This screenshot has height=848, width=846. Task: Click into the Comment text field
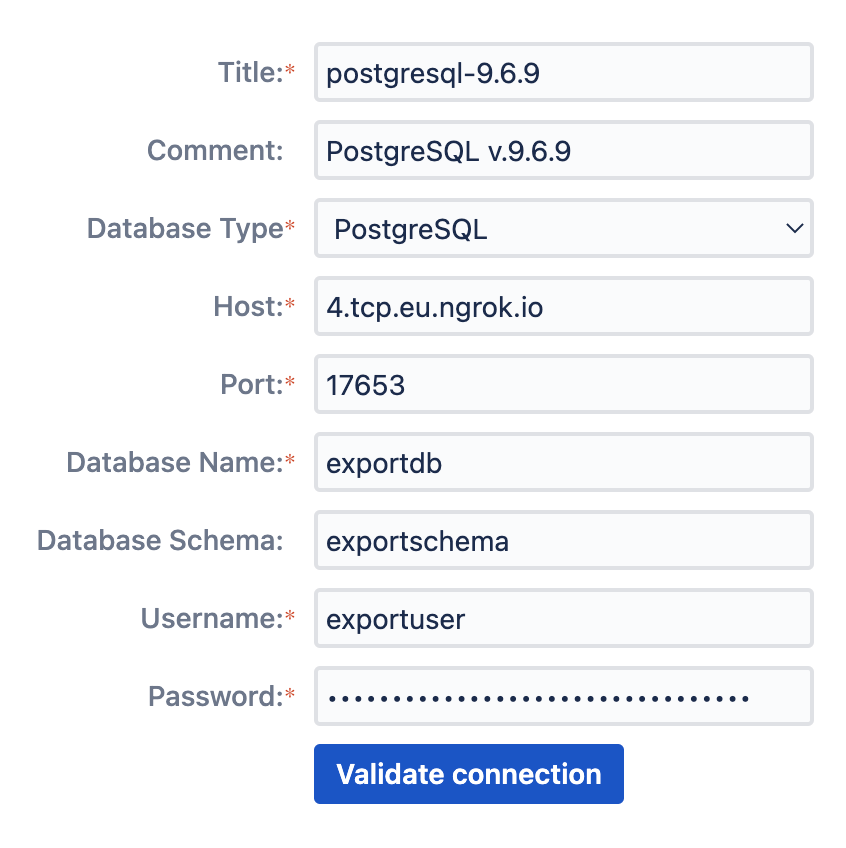click(563, 151)
